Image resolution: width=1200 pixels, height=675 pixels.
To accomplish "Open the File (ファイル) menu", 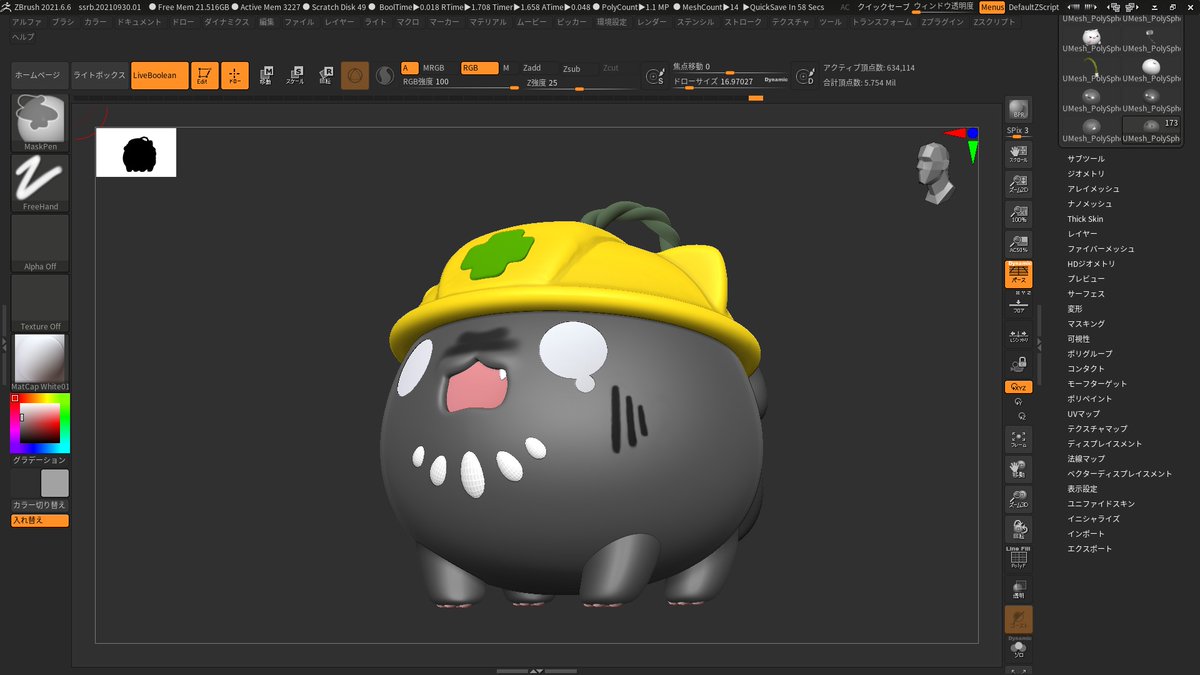I will tap(299, 21).
